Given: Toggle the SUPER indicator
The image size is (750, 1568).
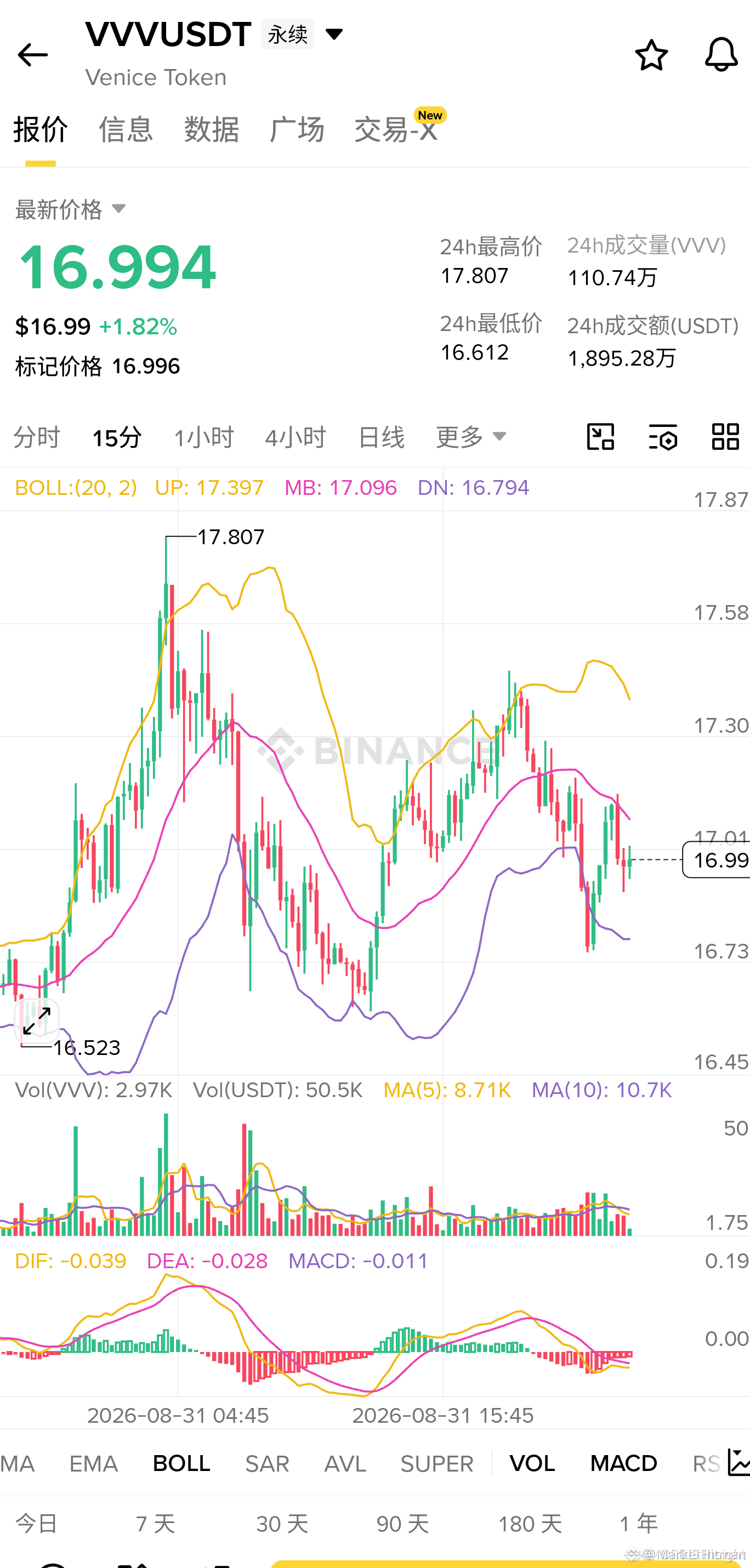Looking at the screenshot, I should (437, 1463).
